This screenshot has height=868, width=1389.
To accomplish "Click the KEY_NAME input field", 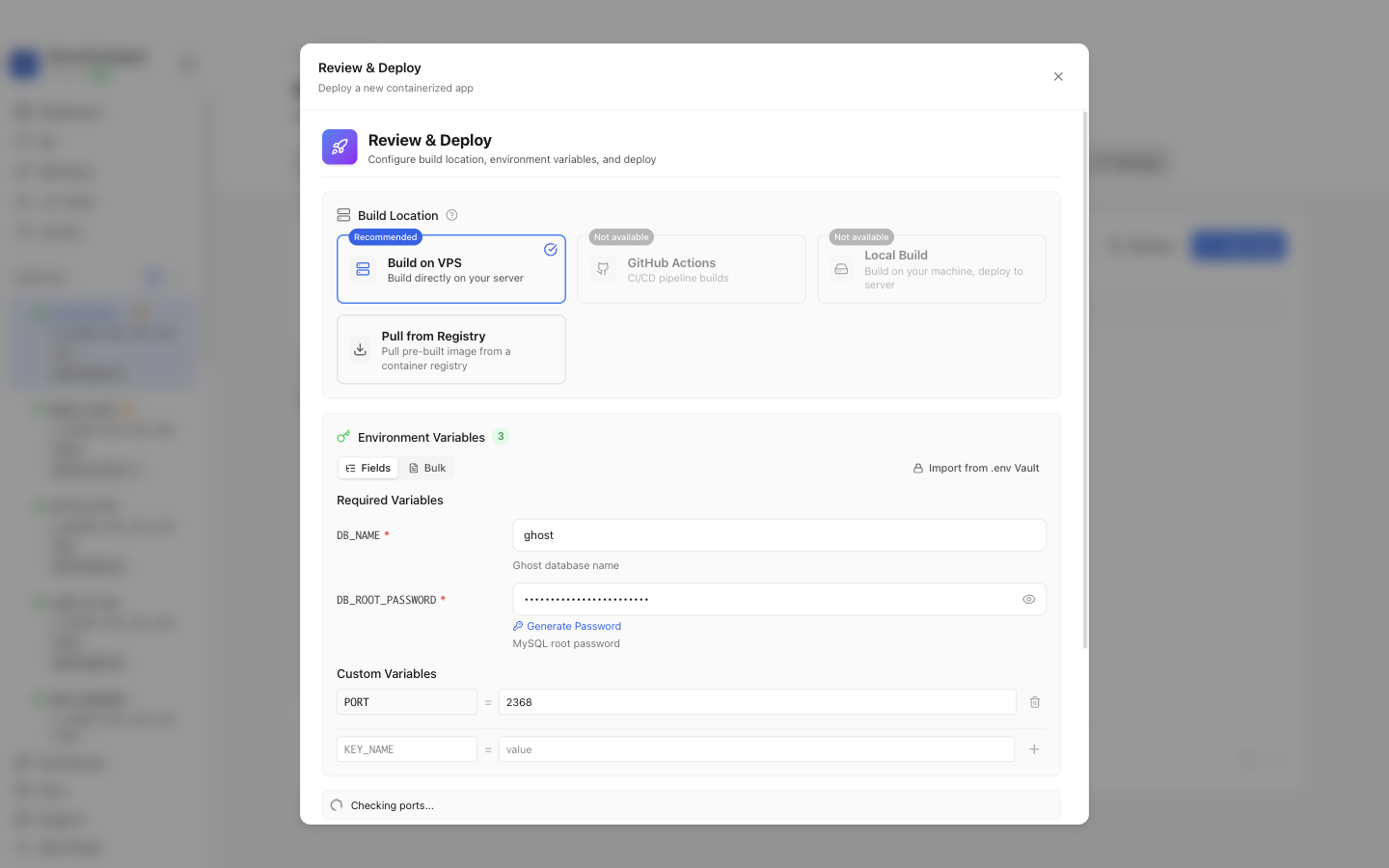I will pos(407,749).
